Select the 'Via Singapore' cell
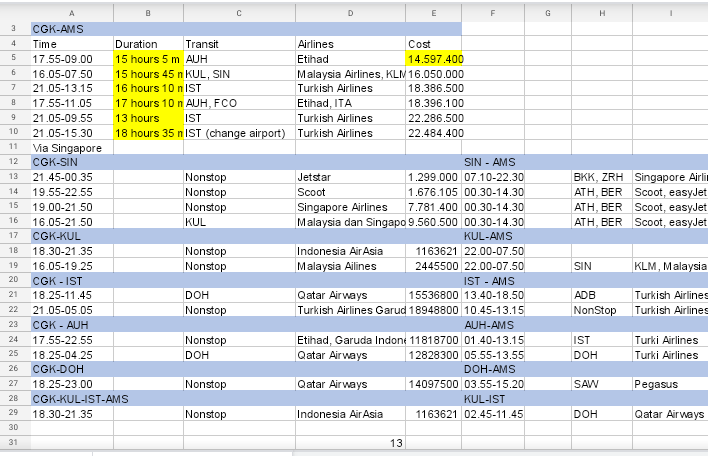Screen dimensions: 708x456 (72, 148)
